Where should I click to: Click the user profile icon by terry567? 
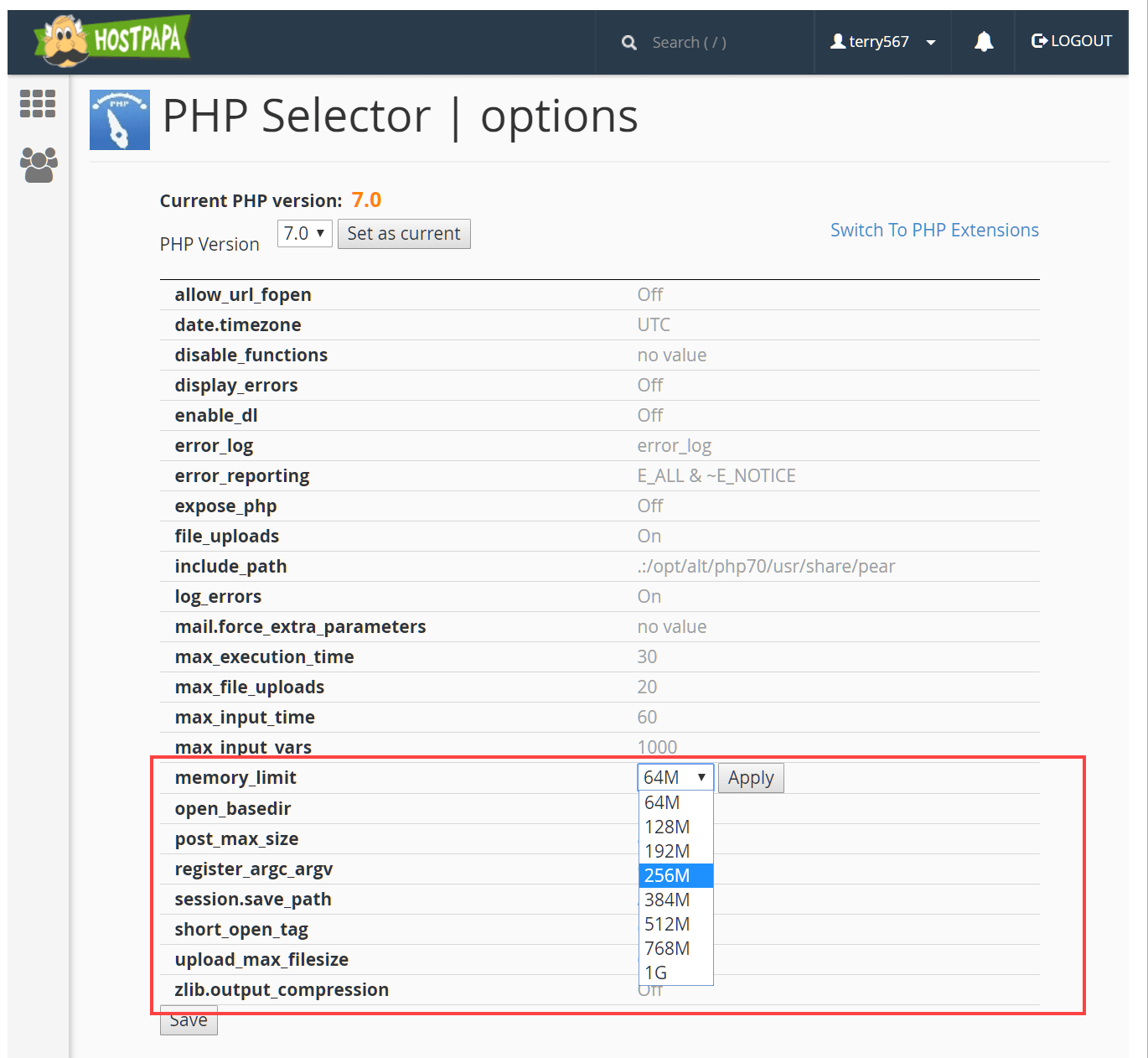pos(838,41)
